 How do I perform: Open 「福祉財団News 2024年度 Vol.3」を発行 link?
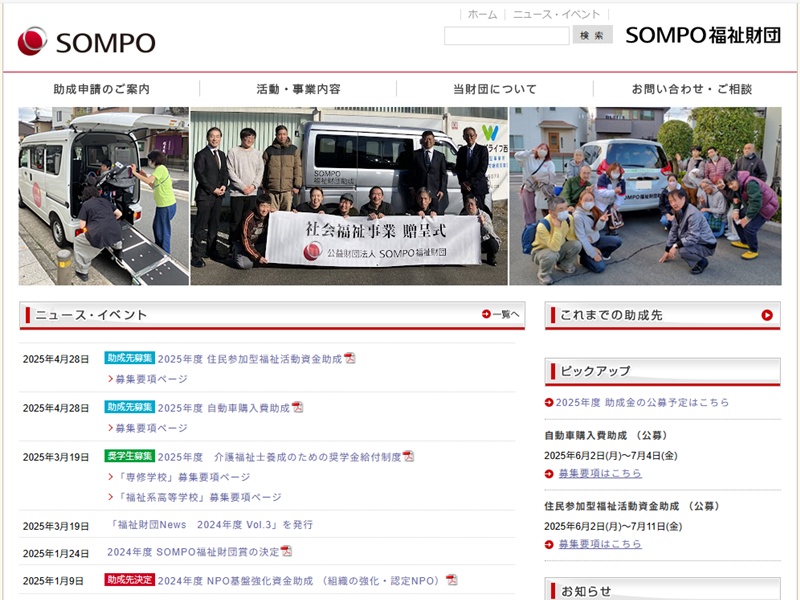click(x=210, y=524)
